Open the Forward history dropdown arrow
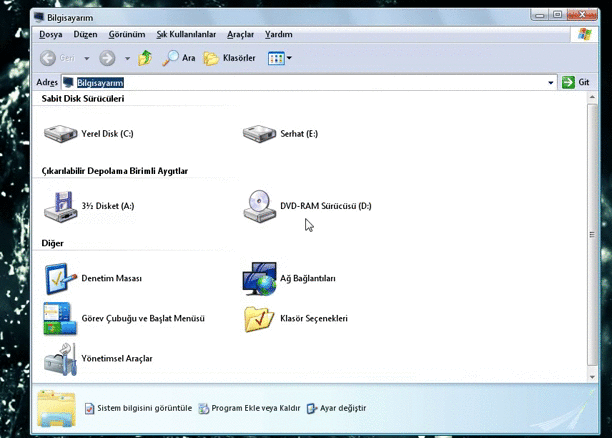Image resolution: width=612 pixels, height=438 pixels. point(127,59)
